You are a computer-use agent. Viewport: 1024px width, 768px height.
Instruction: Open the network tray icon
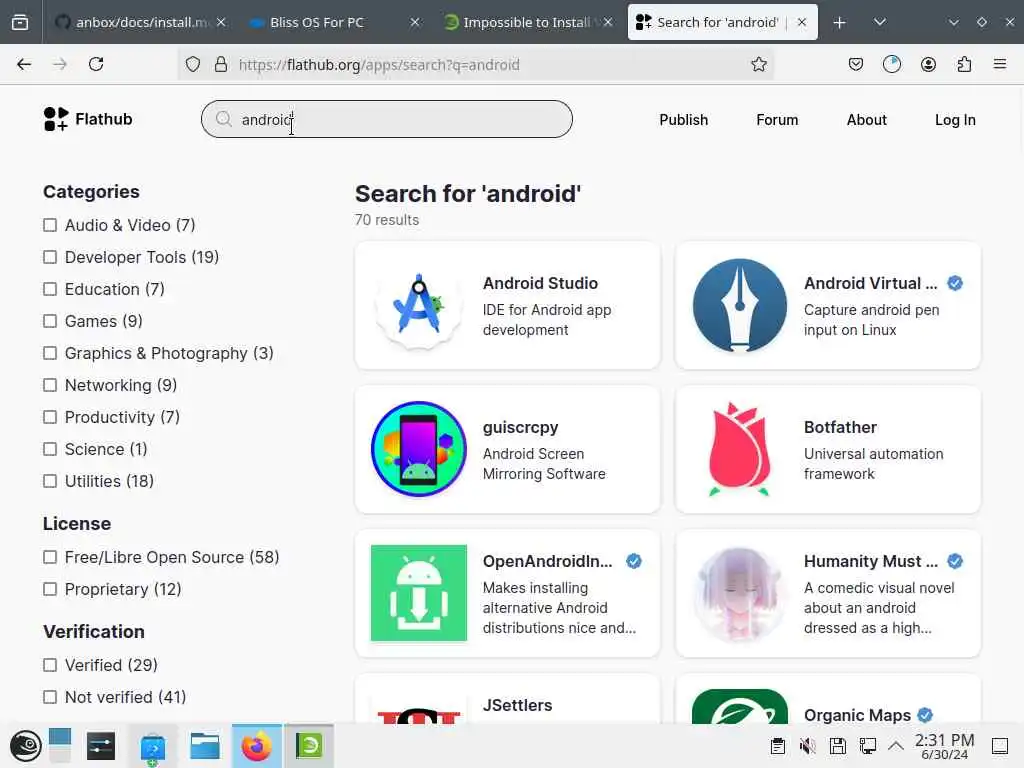(868, 746)
